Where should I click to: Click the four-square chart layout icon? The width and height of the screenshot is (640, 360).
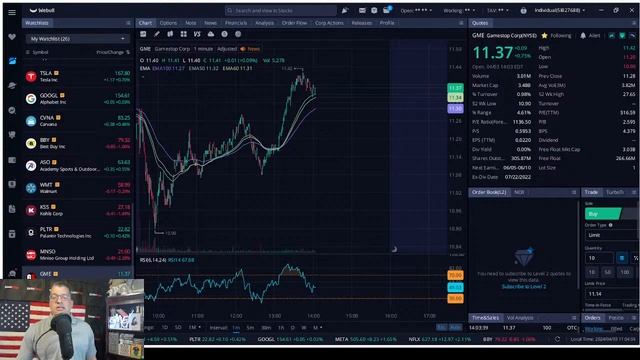184,34
